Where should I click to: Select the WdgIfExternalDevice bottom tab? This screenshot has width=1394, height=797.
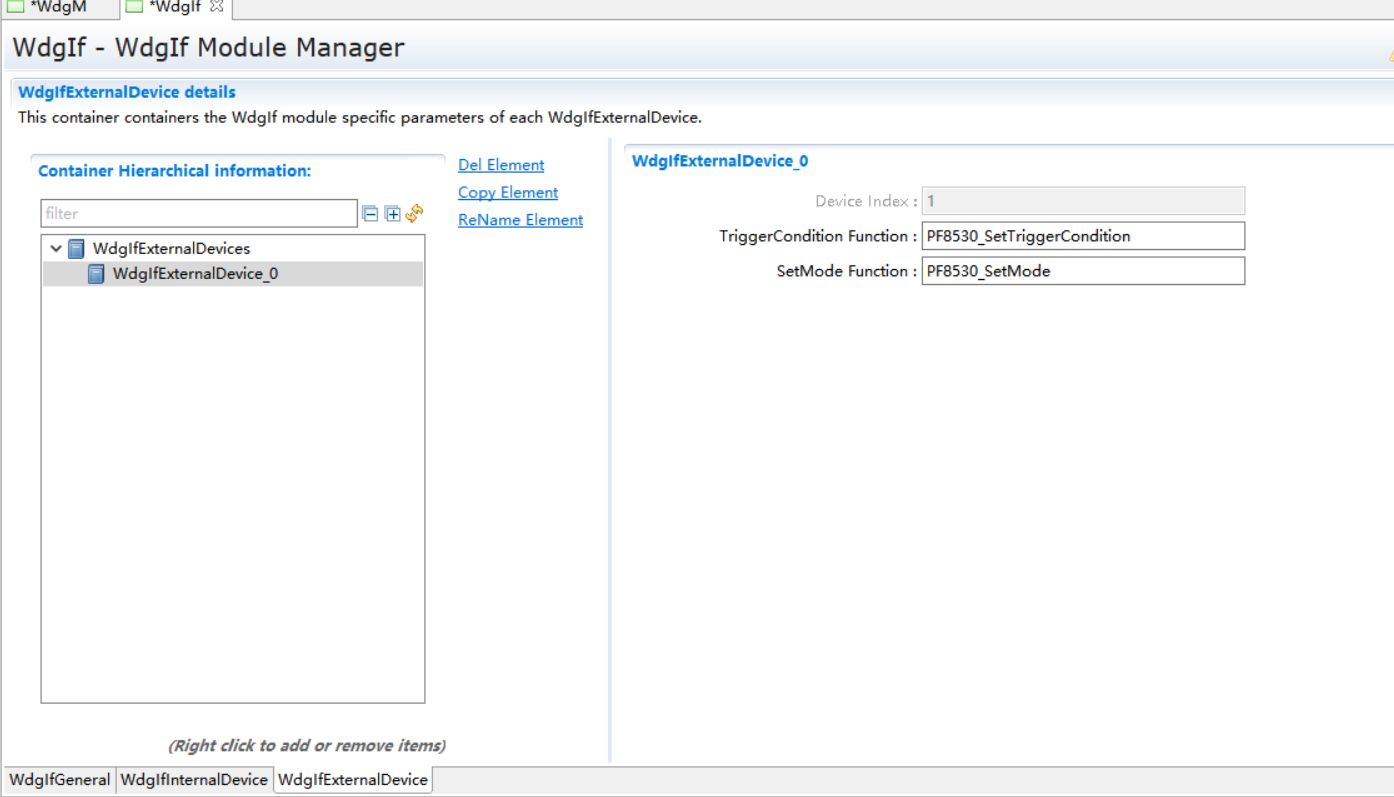click(352, 780)
